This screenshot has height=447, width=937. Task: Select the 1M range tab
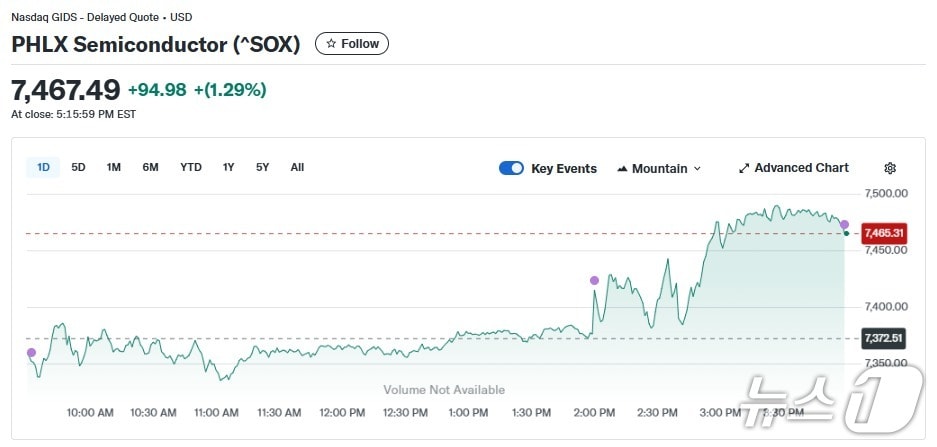tap(114, 168)
